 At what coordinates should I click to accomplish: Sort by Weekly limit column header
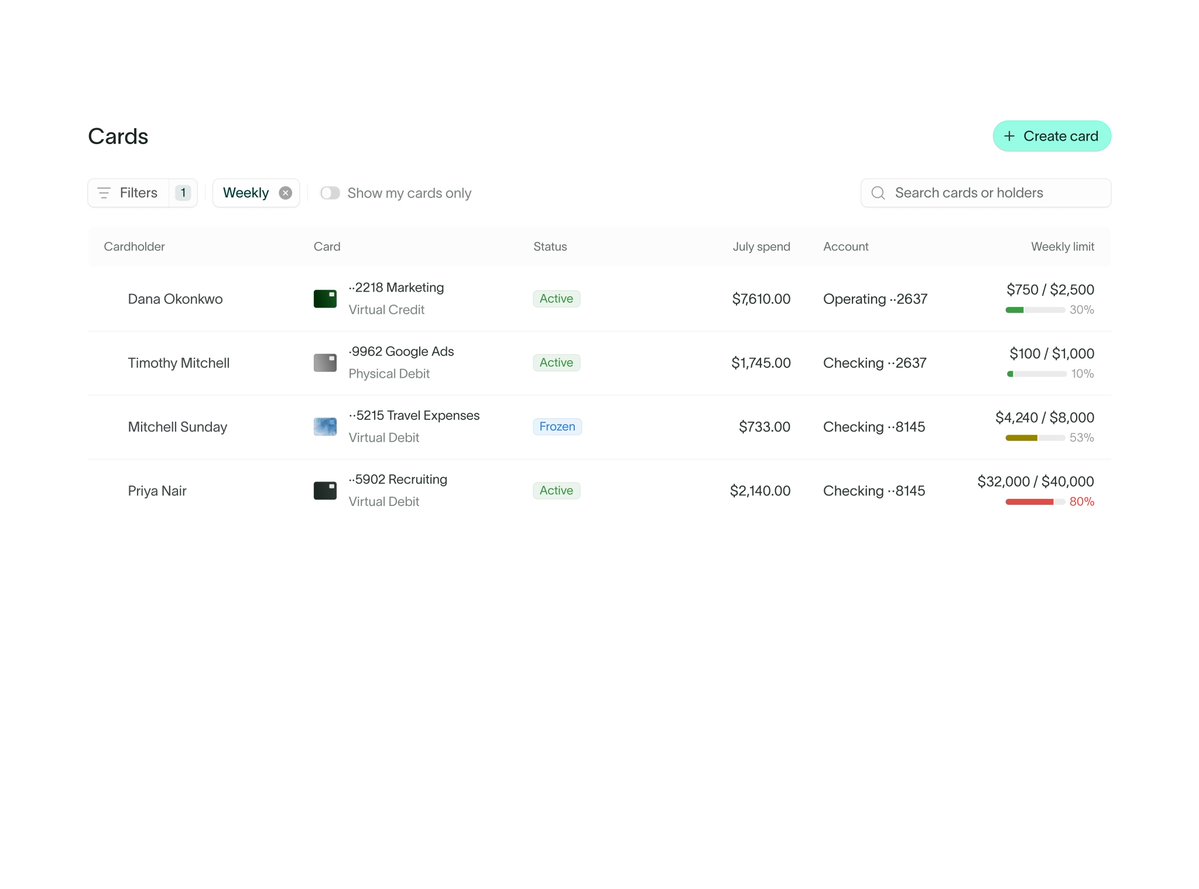pyautogui.click(x=1062, y=247)
